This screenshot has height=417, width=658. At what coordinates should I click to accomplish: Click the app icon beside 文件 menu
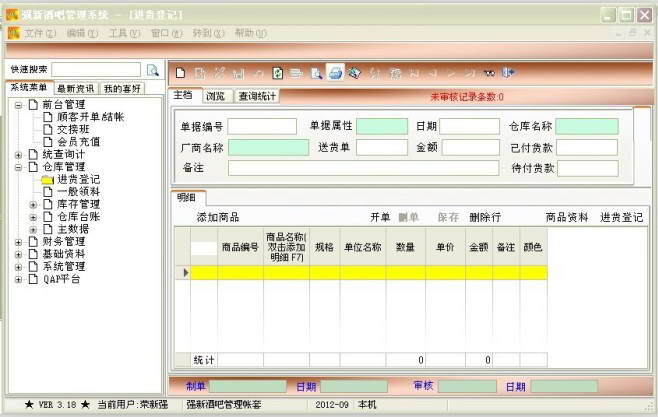pyautogui.click(x=13, y=33)
